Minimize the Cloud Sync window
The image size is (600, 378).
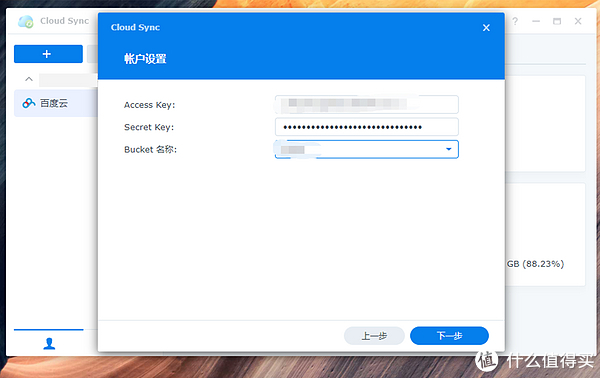click(536, 21)
